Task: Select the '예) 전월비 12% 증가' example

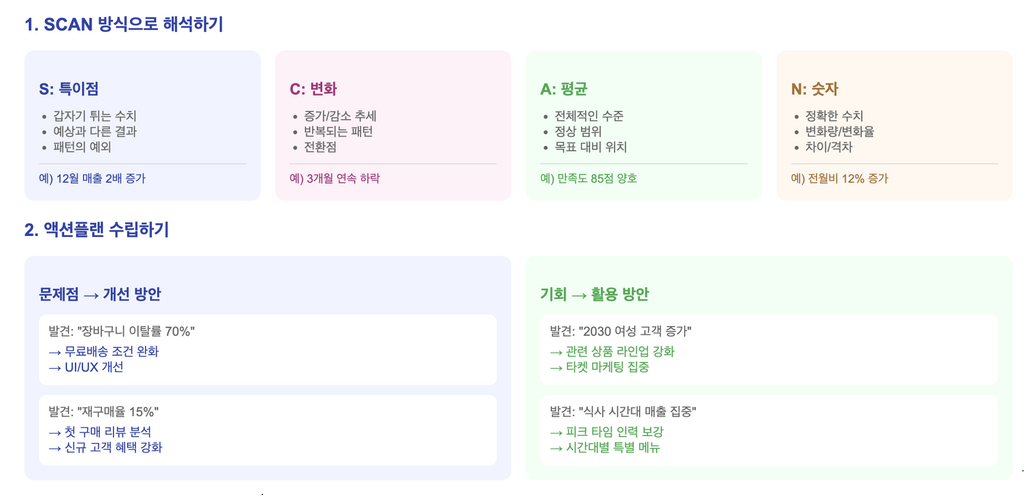Action: point(839,178)
